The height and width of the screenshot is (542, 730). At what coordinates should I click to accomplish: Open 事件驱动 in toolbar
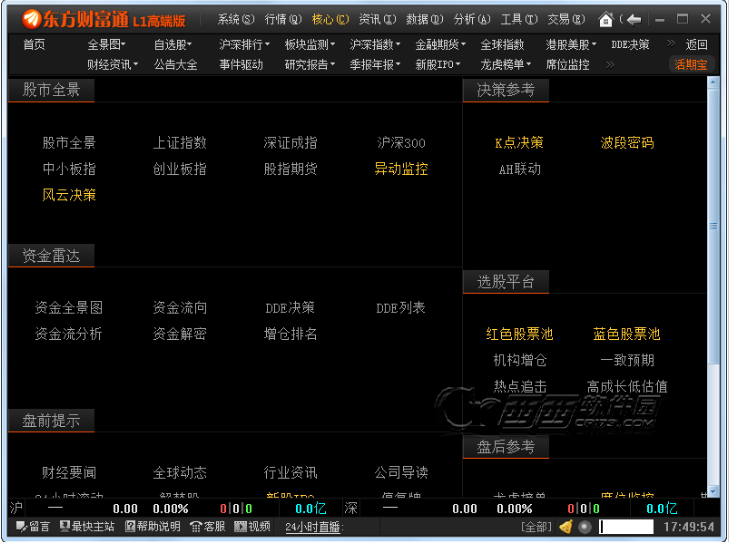tap(241, 65)
